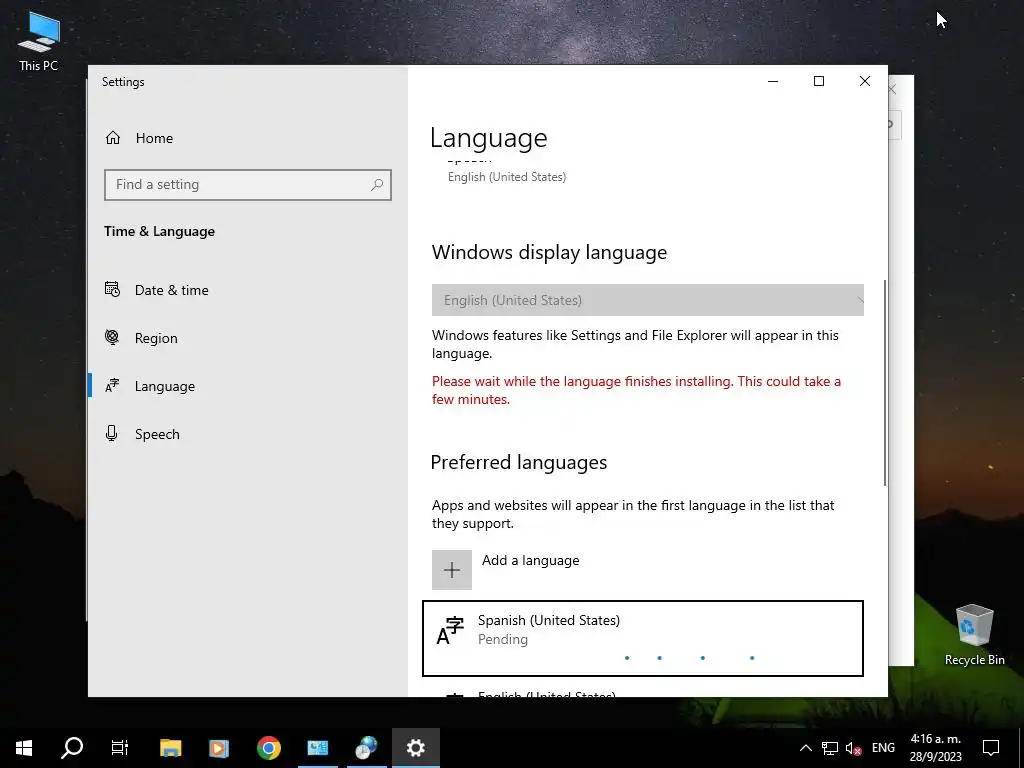Image resolution: width=1024 pixels, height=768 pixels.
Task: Click the muted volume tray icon
Action: click(854, 748)
